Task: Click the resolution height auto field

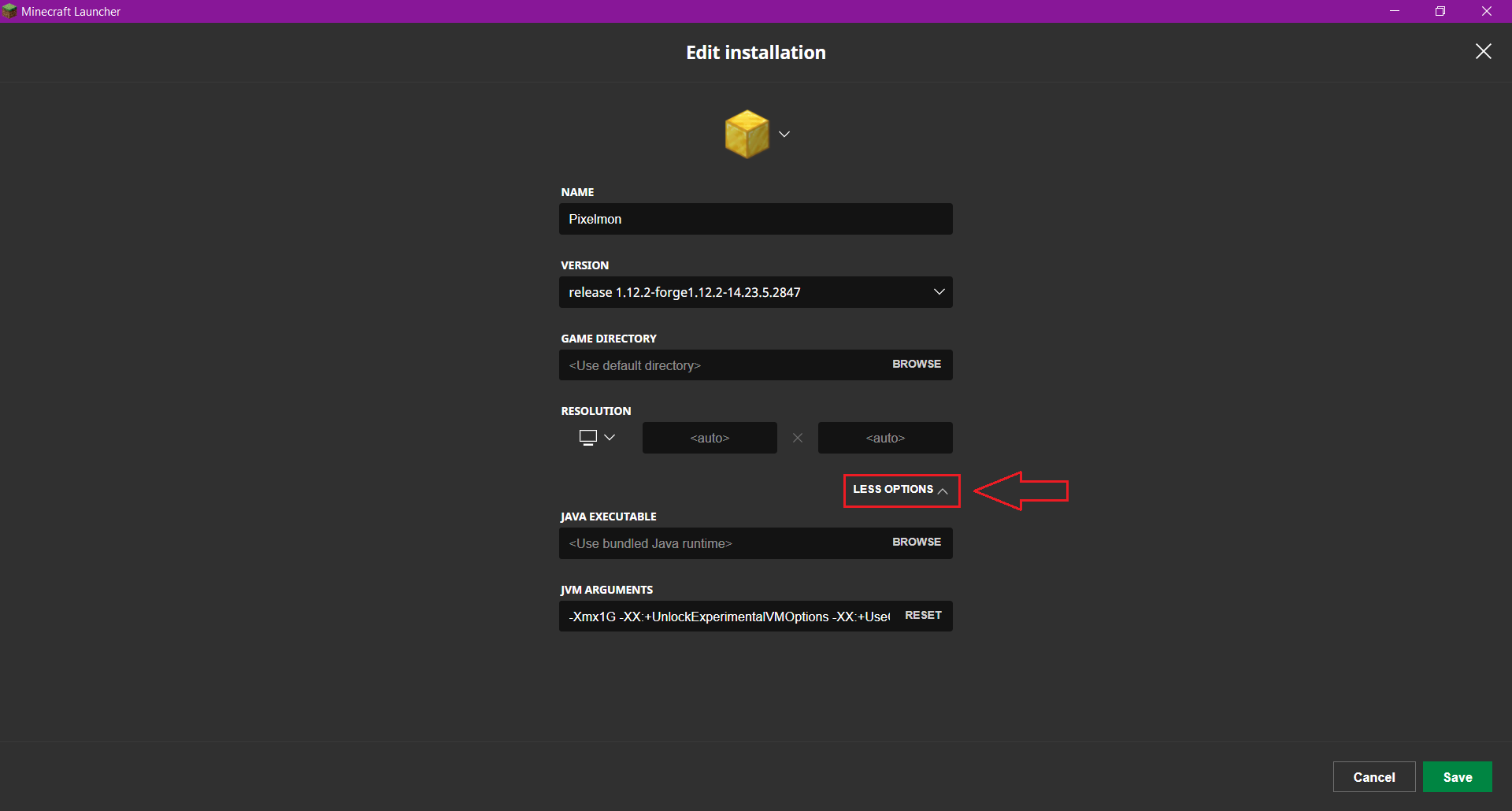Action: tap(885, 438)
